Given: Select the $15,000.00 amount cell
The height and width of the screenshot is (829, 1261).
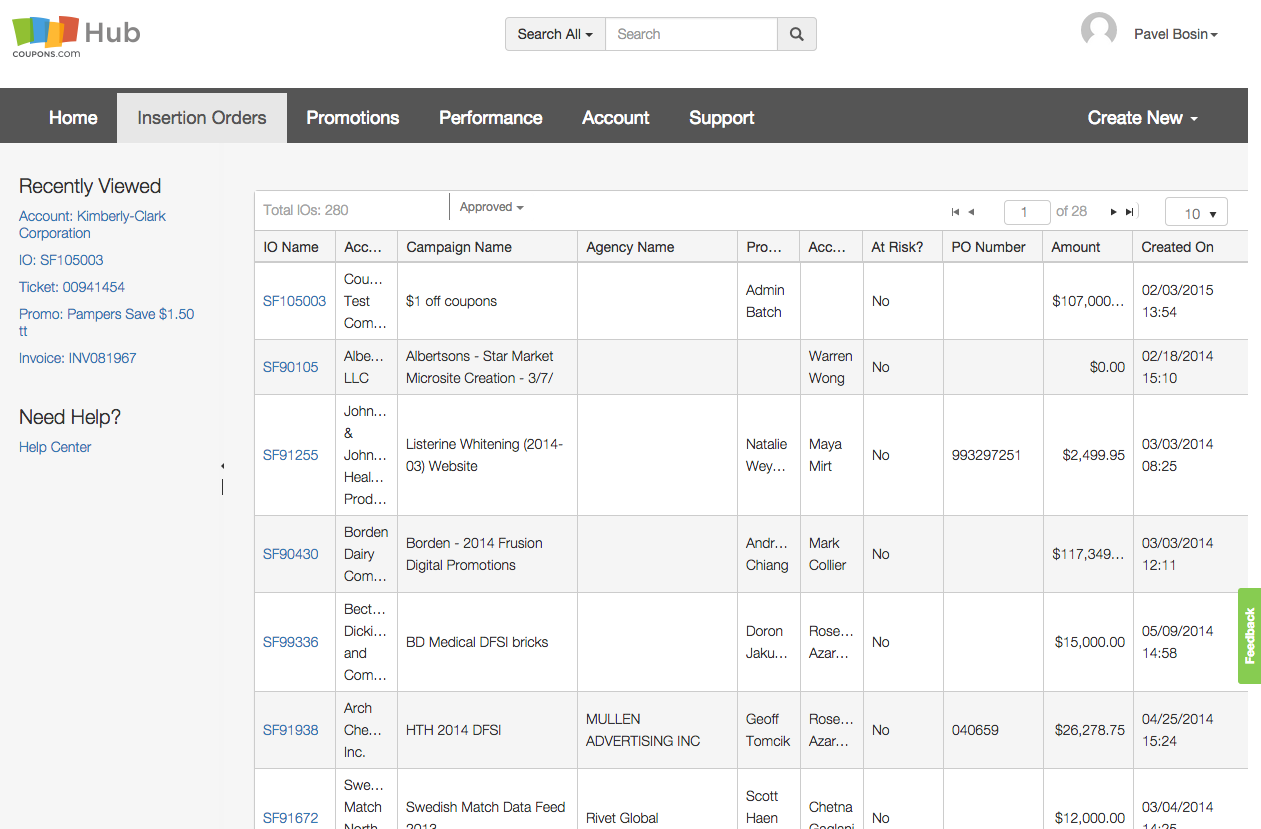Looking at the screenshot, I should (x=1087, y=642).
